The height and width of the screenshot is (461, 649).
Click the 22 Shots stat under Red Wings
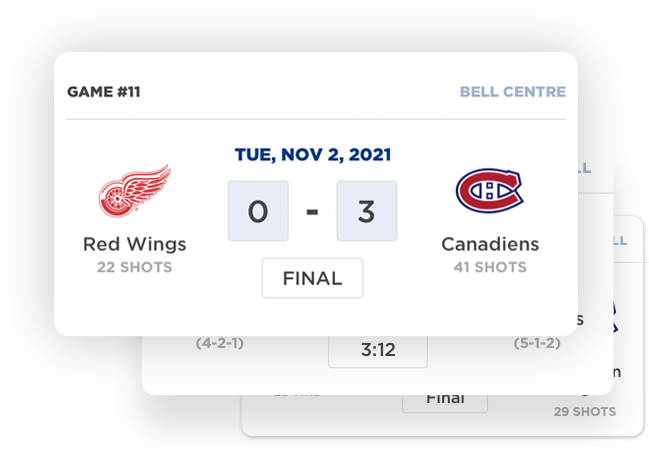pyautogui.click(x=135, y=267)
